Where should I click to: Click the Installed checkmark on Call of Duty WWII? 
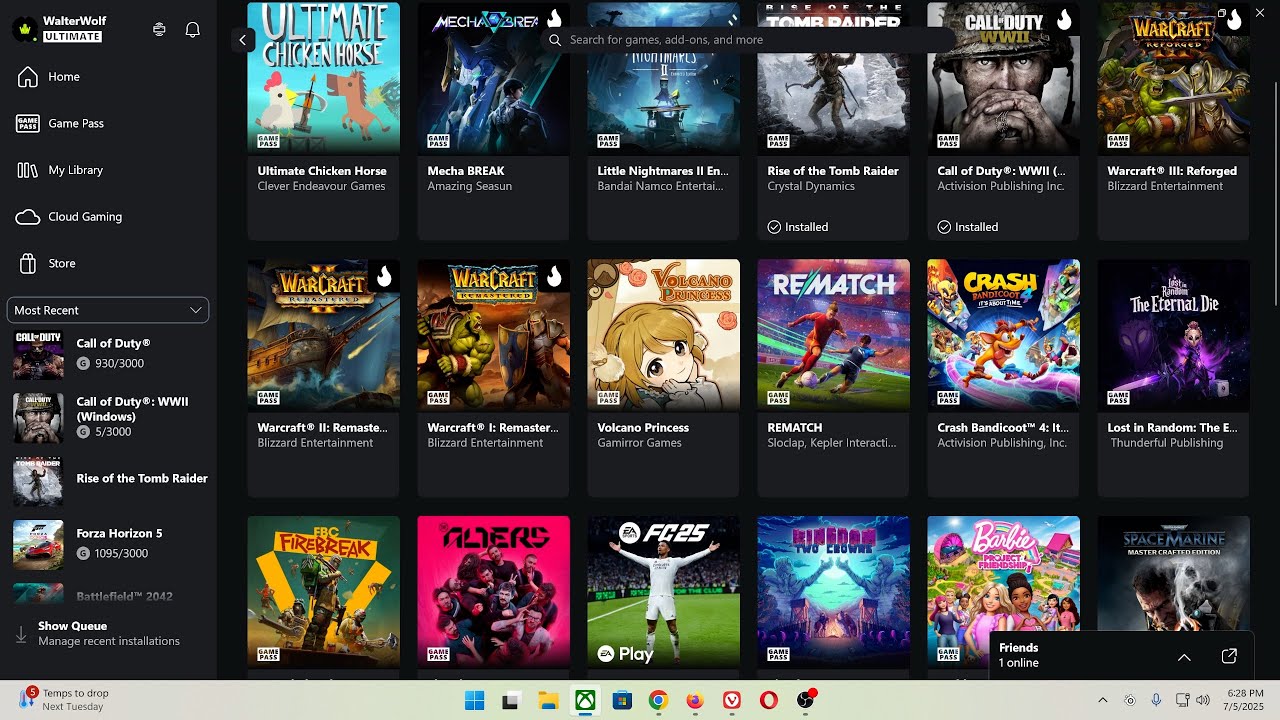coord(944,227)
